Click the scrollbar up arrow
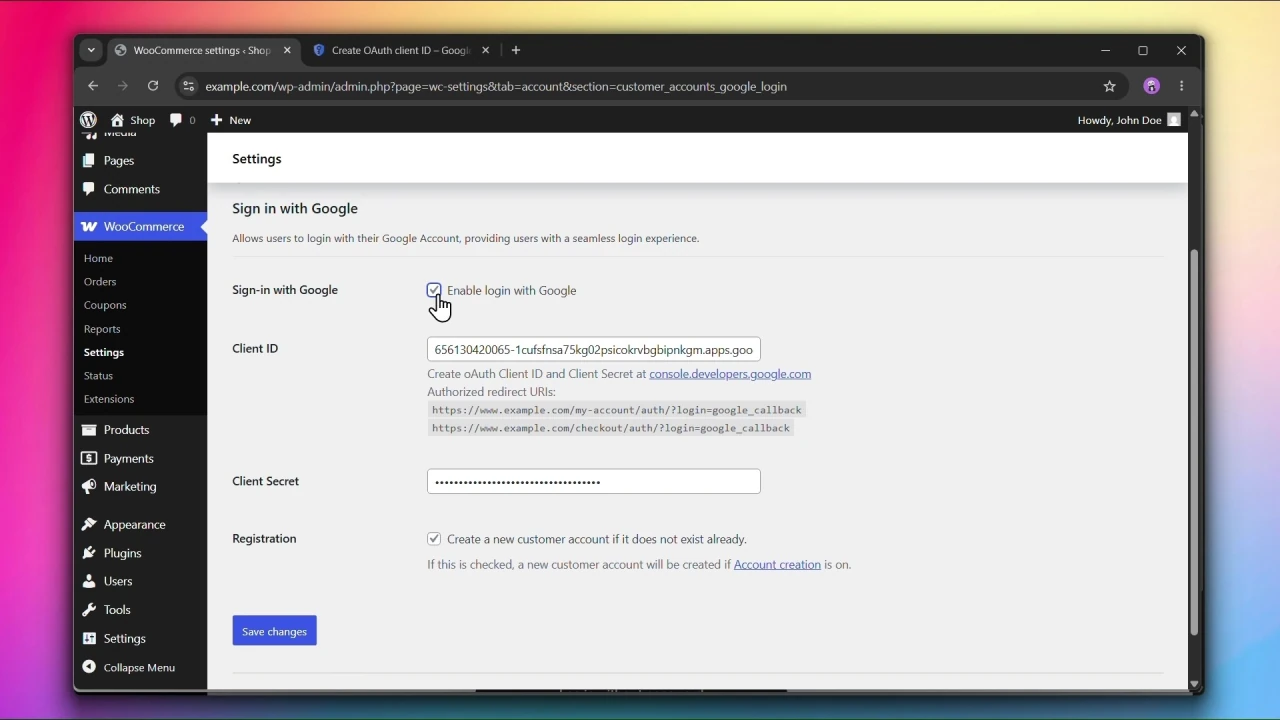 1194,114
